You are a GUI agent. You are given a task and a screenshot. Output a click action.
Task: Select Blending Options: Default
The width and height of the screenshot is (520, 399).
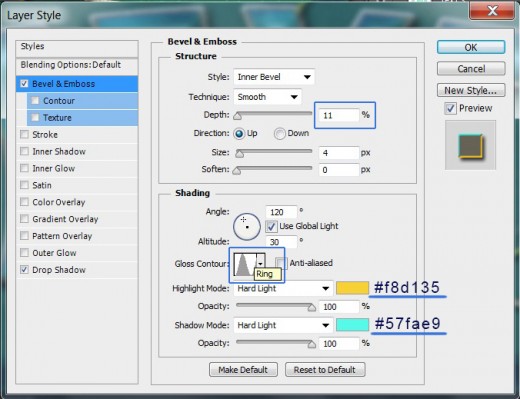tap(77, 66)
